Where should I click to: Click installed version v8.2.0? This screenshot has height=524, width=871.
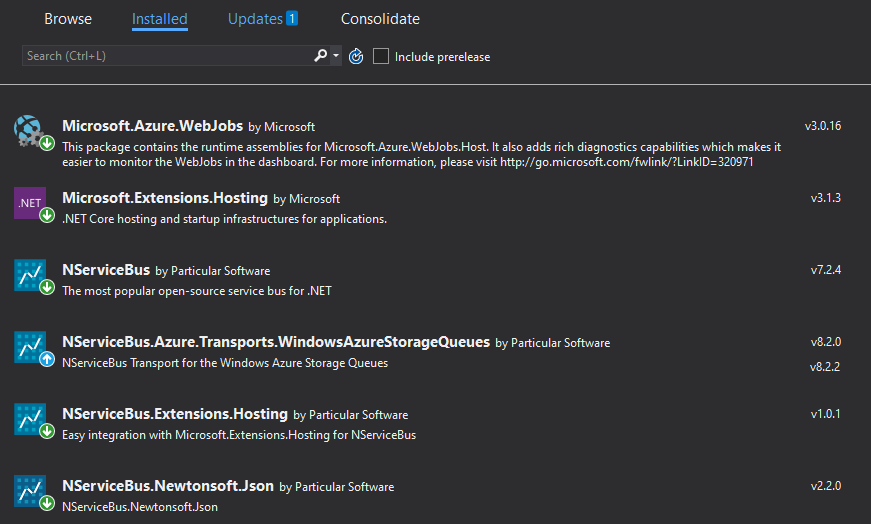pos(825,342)
